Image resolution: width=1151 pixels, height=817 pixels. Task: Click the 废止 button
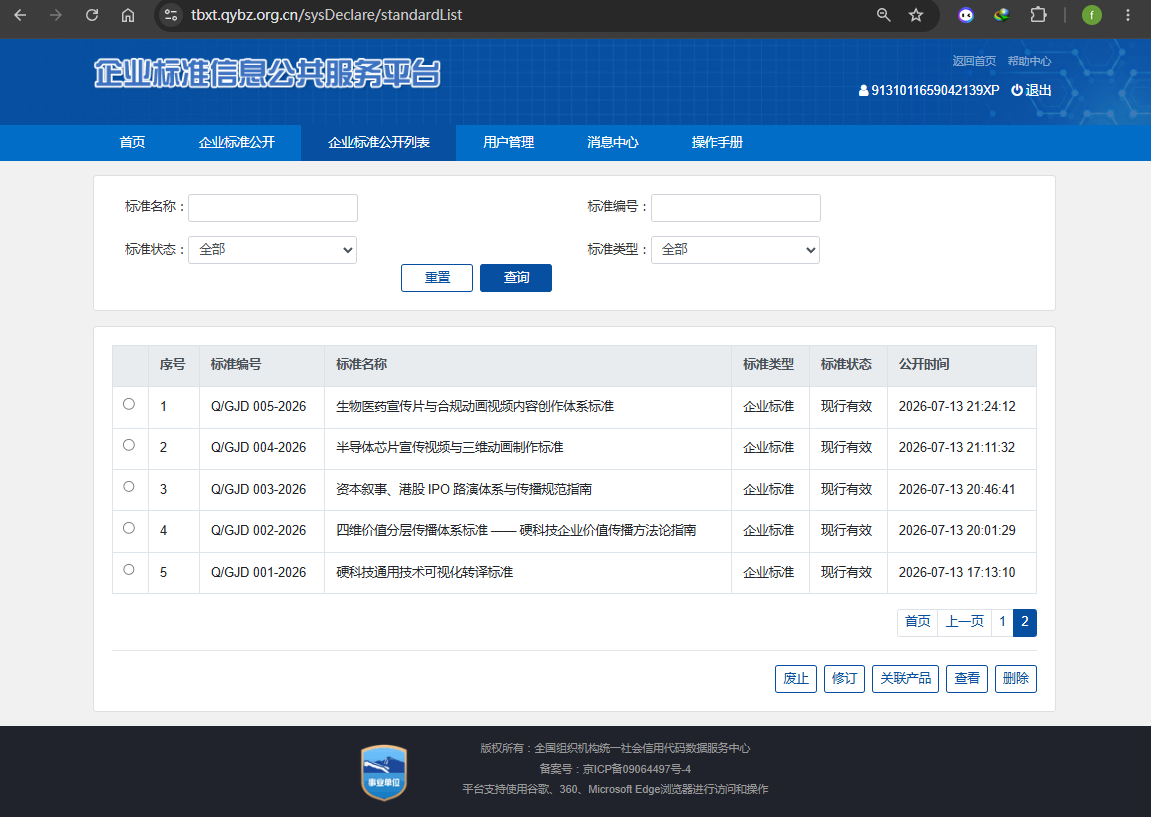(x=796, y=678)
